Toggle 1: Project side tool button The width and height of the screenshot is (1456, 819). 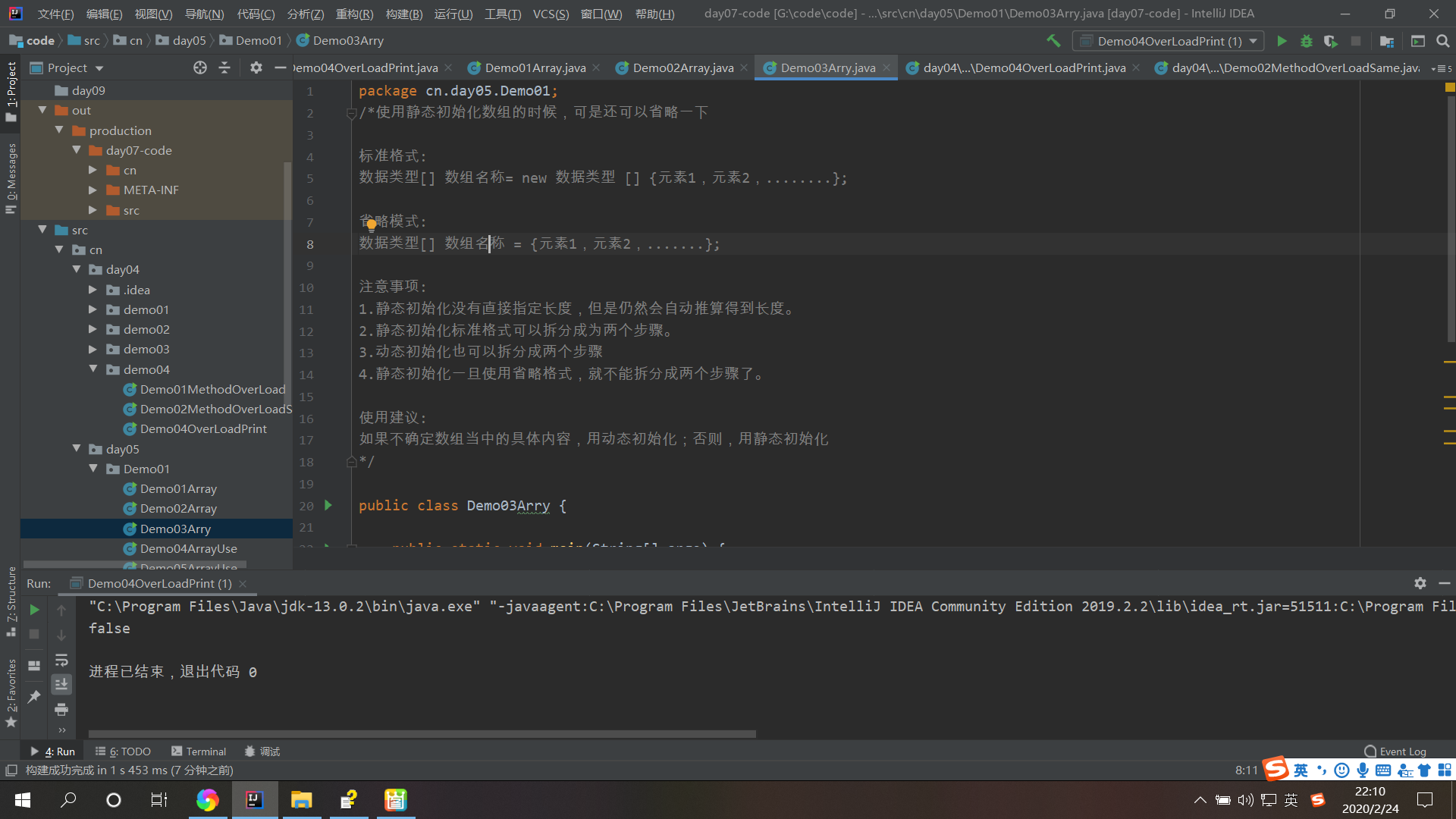pyautogui.click(x=11, y=92)
